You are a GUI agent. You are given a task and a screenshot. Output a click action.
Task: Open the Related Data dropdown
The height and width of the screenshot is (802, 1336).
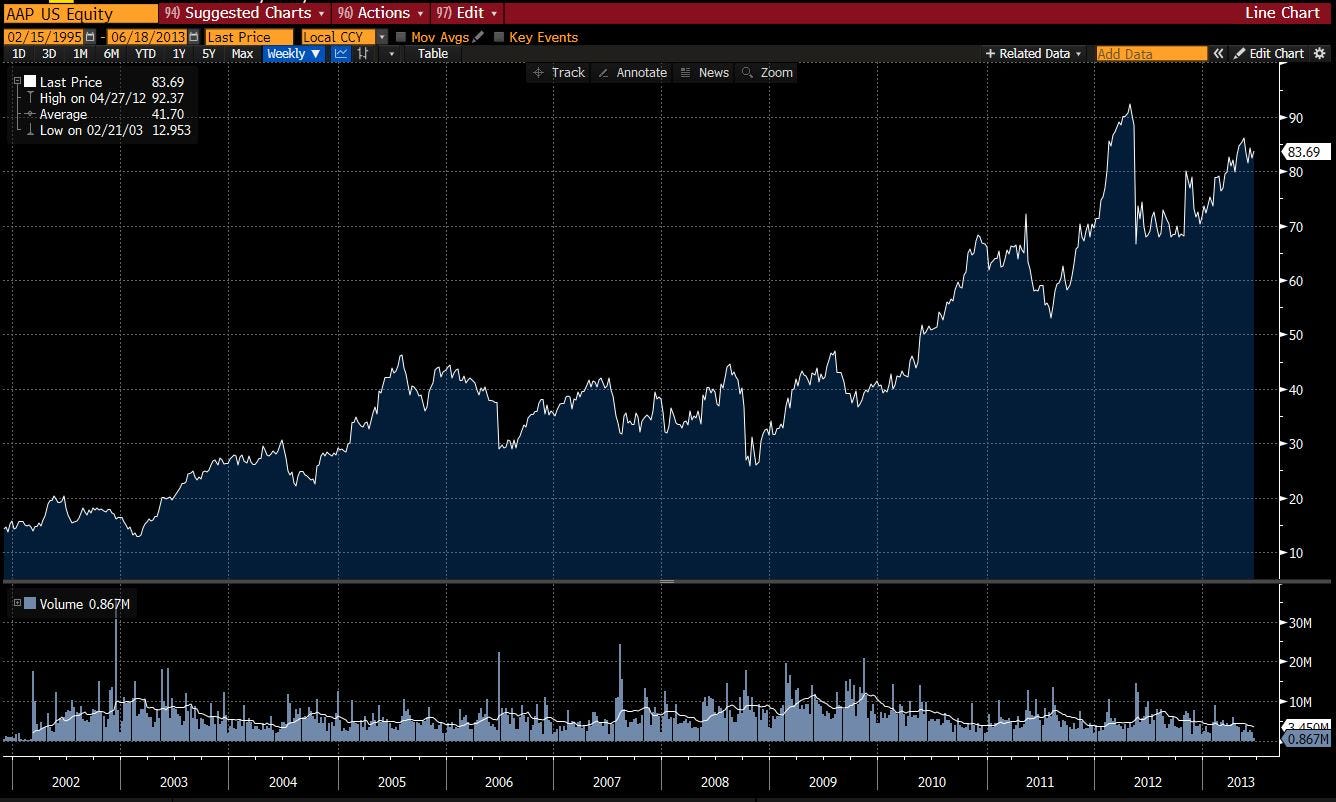(1034, 54)
